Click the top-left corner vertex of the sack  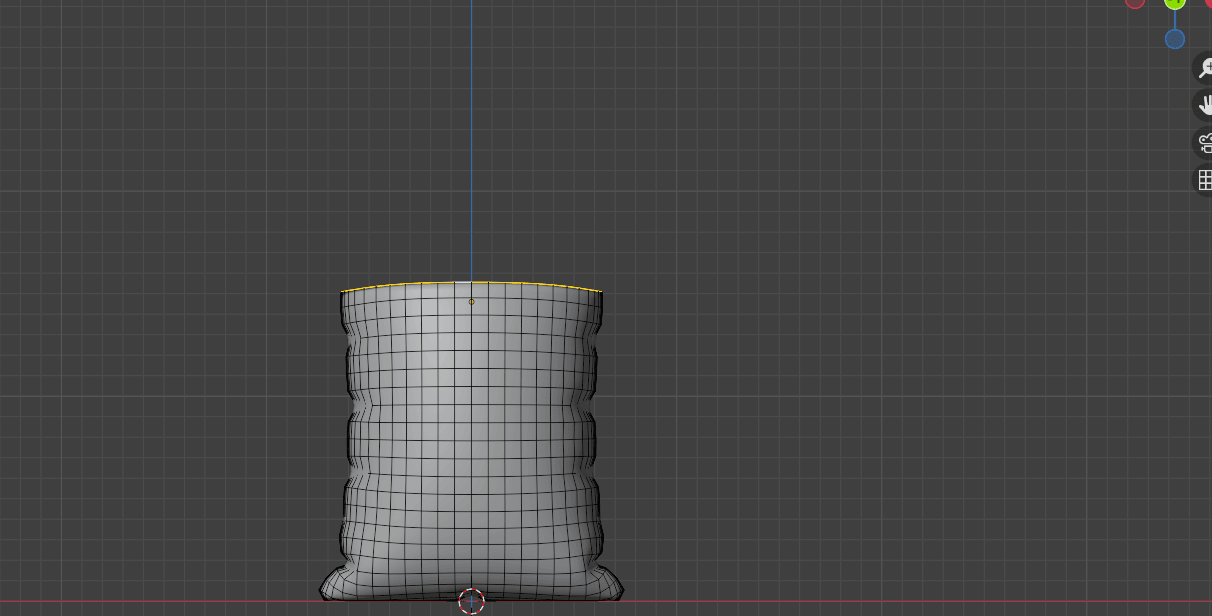point(342,292)
